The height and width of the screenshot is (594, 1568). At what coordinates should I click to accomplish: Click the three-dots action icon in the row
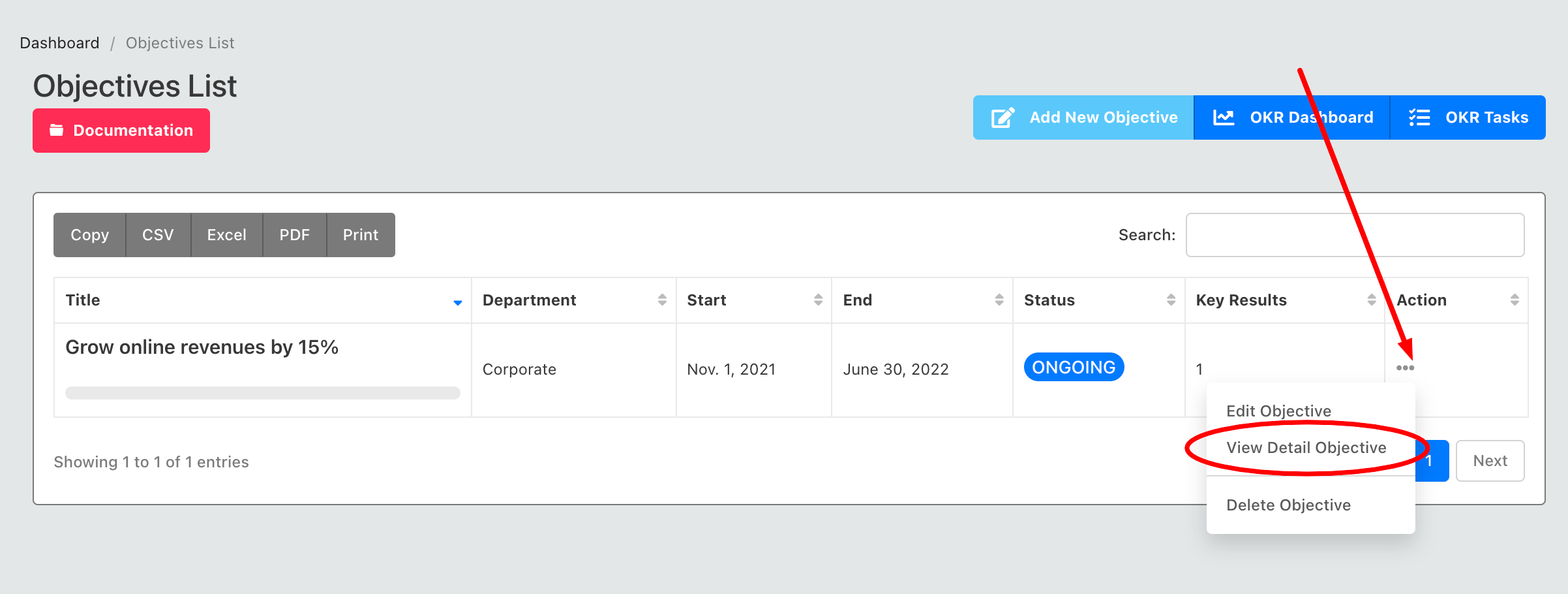1405,368
